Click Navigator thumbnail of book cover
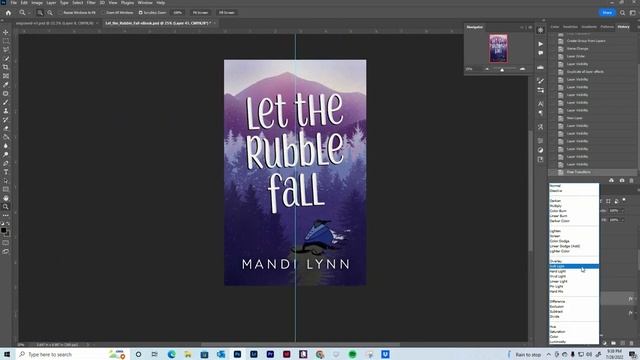 tap(498, 48)
